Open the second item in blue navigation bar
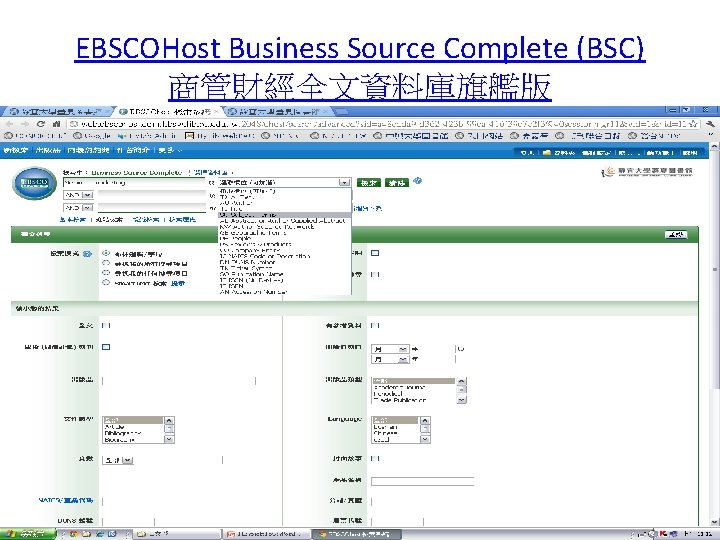 [x=48, y=150]
